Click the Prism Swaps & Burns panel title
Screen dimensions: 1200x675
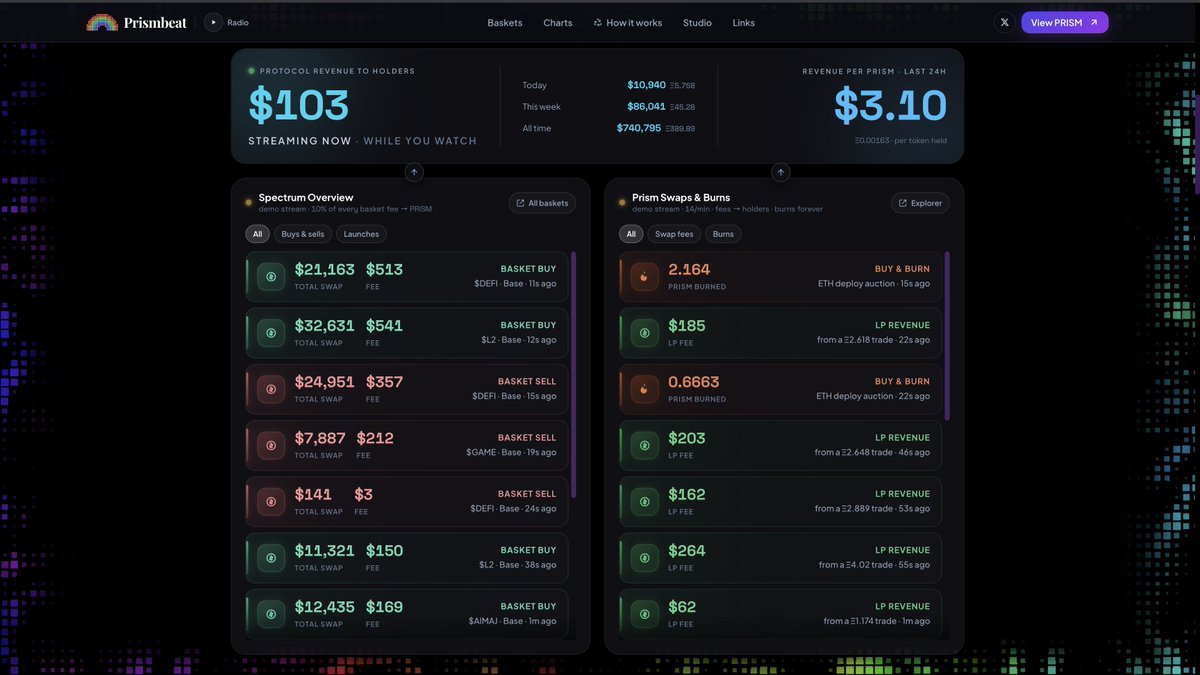click(681, 198)
